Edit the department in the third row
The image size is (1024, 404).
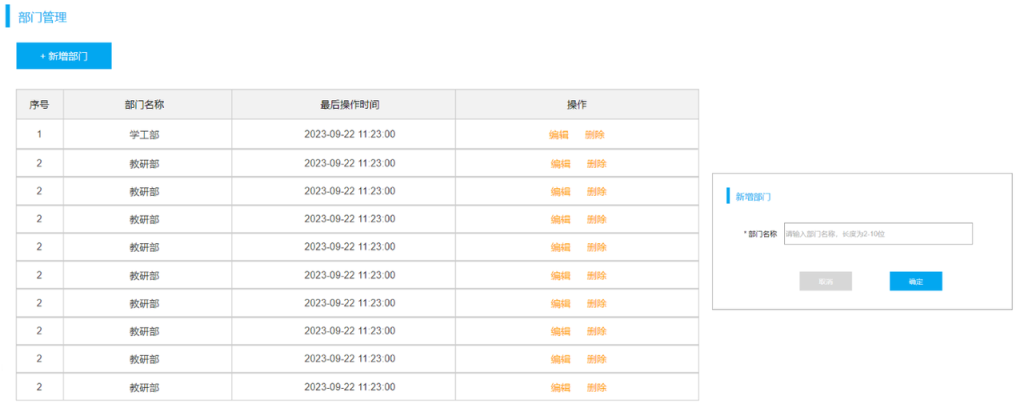pos(560,192)
